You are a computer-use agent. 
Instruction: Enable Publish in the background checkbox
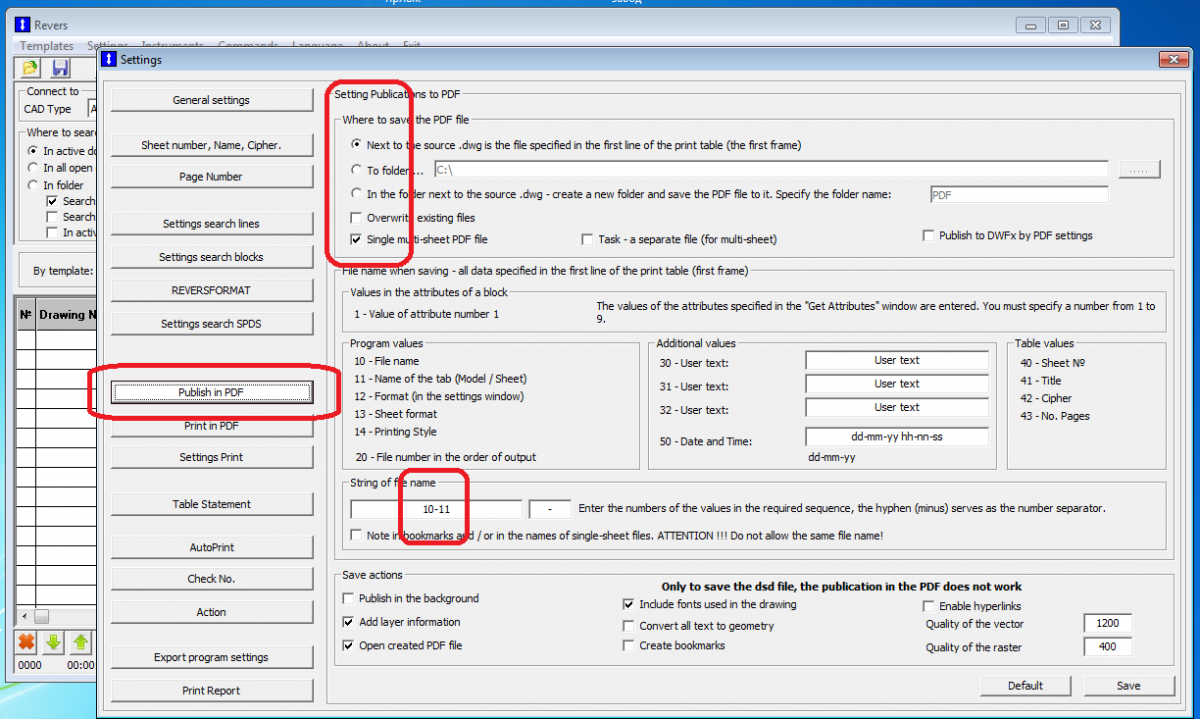click(349, 598)
